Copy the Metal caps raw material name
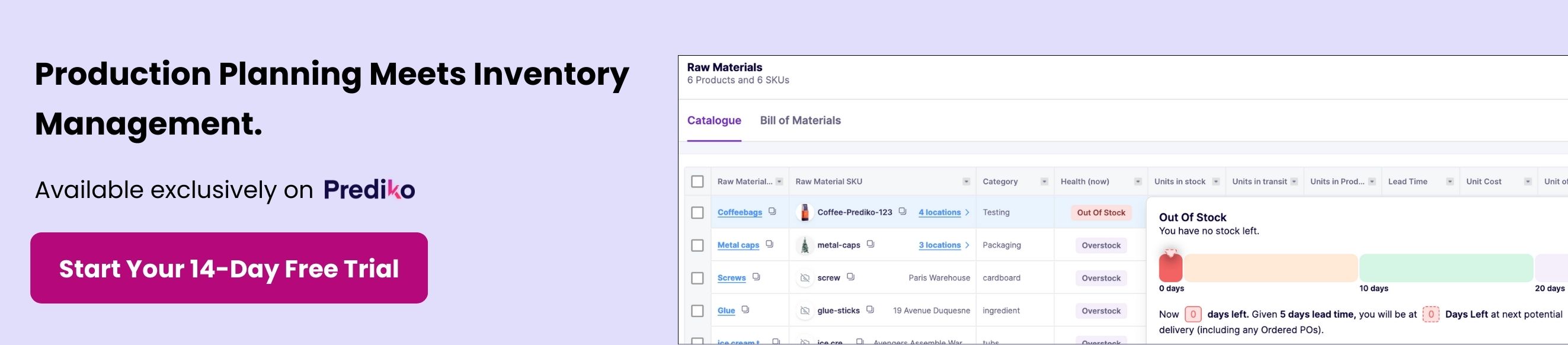Screen dimensions: 1568x345 pos(769,244)
